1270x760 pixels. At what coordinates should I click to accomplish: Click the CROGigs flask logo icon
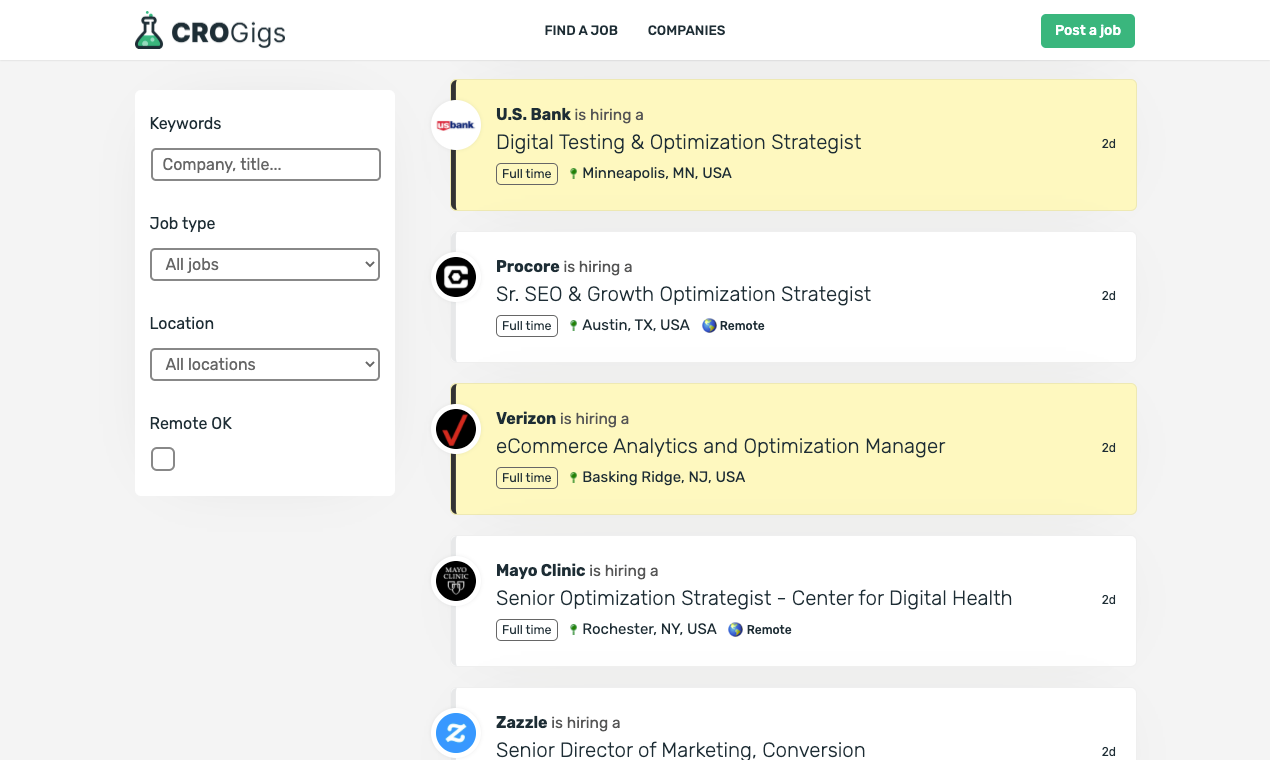point(148,30)
